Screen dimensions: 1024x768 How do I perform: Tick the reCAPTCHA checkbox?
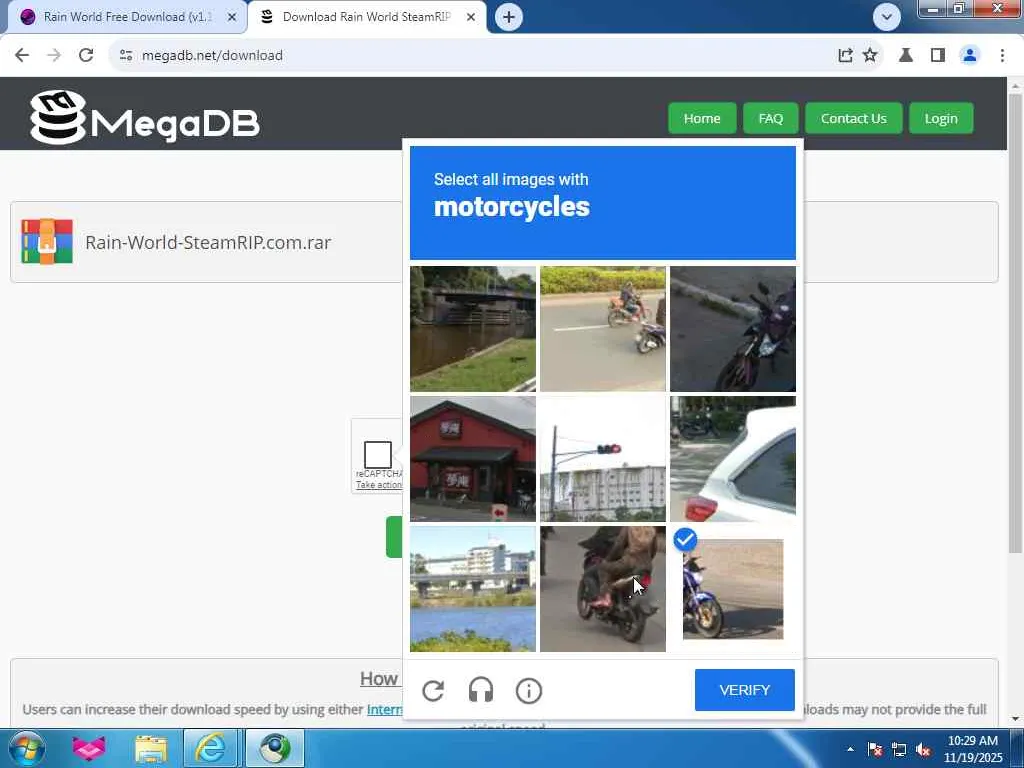pyautogui.click(x=377, y=455)
